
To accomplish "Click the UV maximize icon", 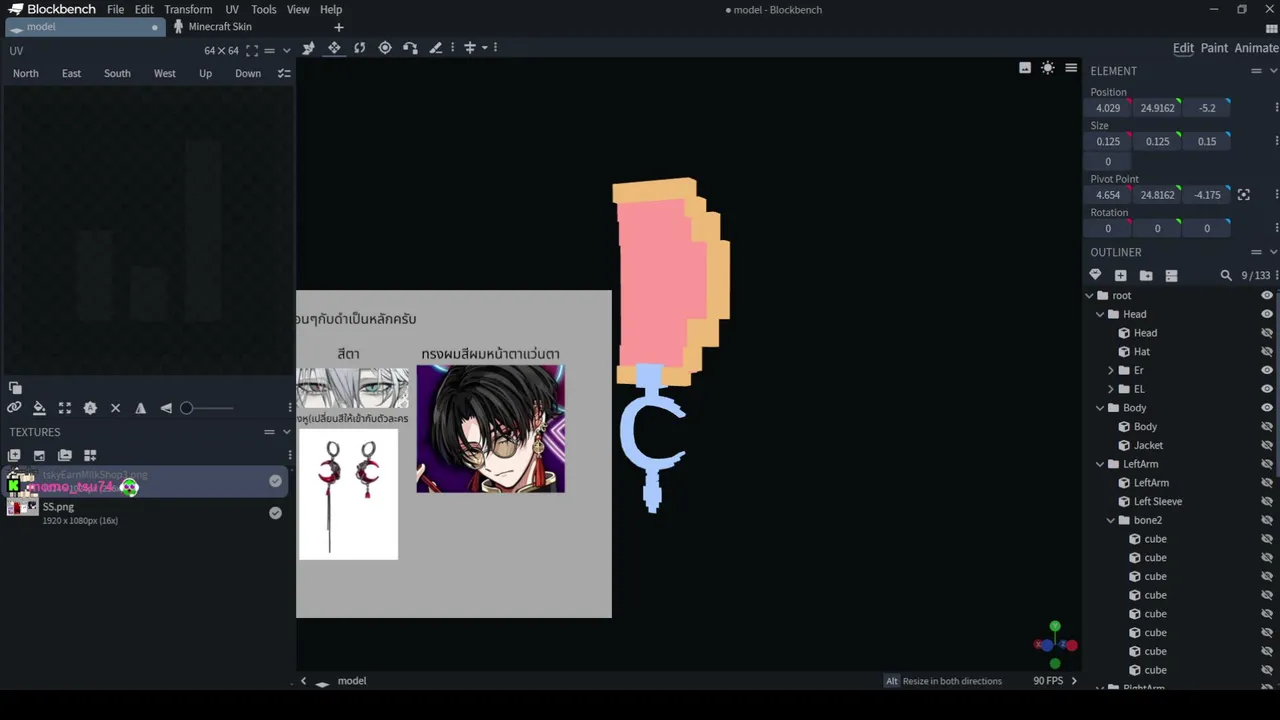I will click(252, 51).
